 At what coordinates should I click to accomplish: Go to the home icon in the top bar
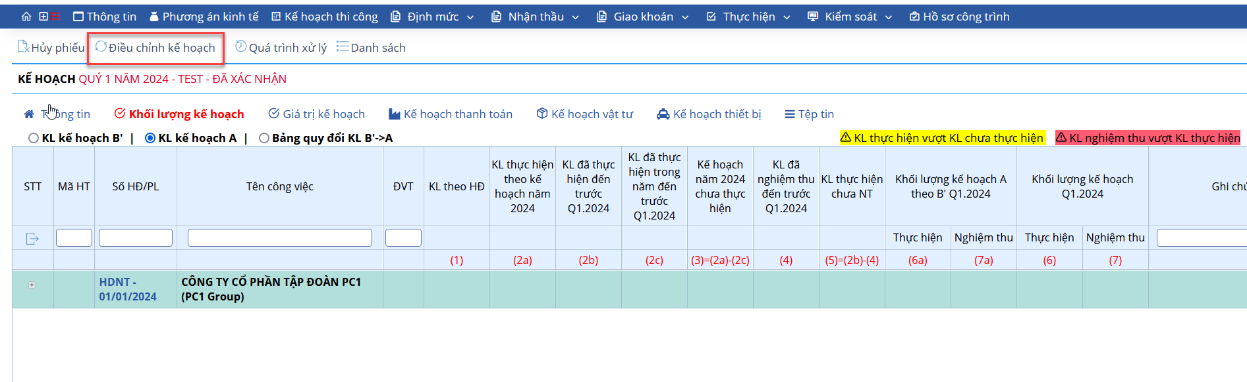pyautogui.click(x=27, y=17)
